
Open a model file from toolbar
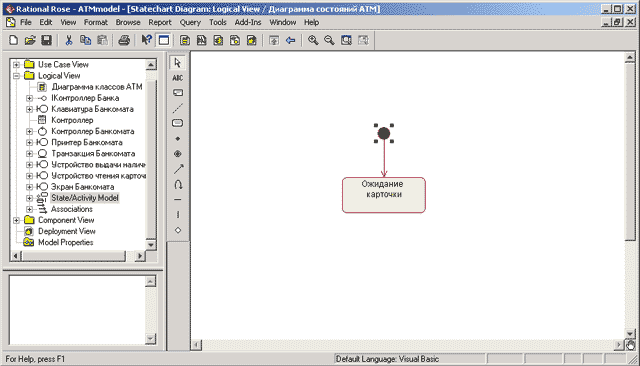(x=30, y=40)
